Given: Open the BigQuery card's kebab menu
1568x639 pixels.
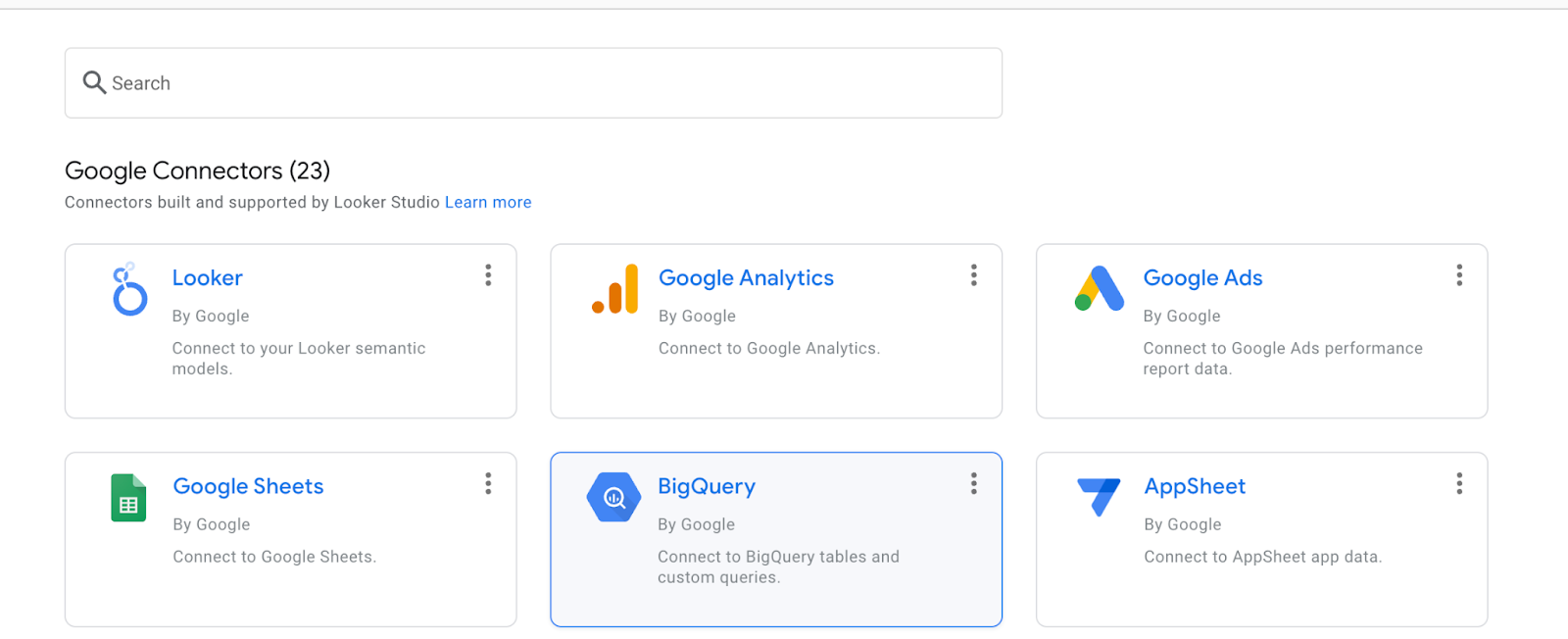Looking at the screenshot, I should [x=973, y=483].
